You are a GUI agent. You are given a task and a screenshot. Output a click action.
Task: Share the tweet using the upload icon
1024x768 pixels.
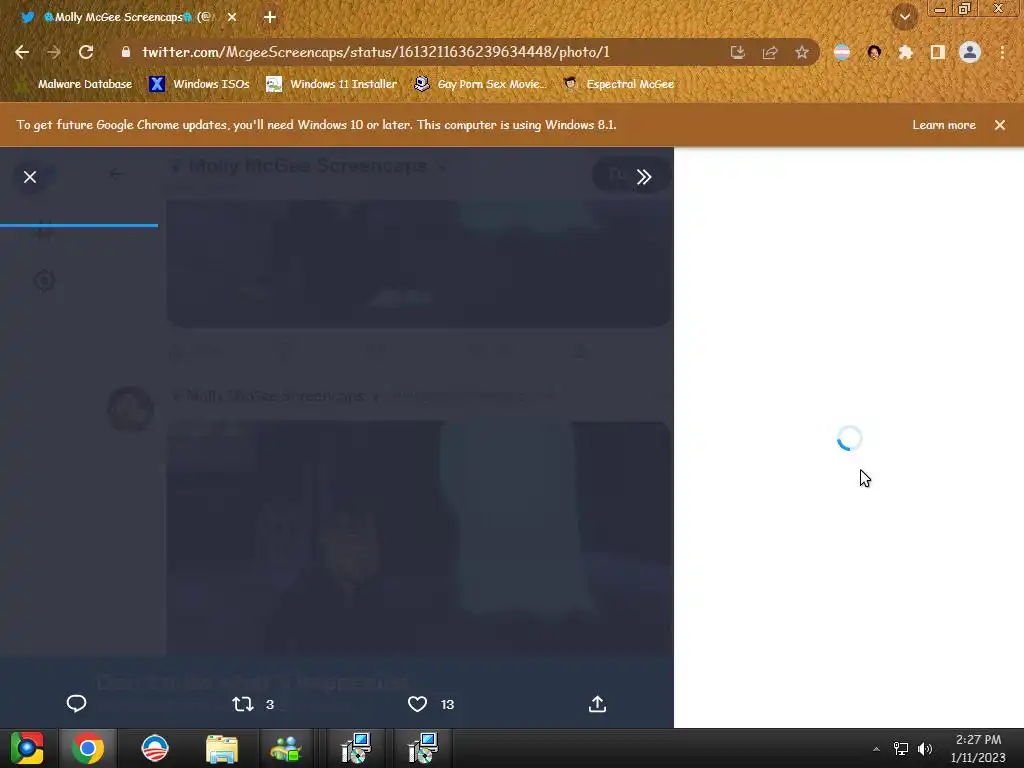tap(598, 703)
